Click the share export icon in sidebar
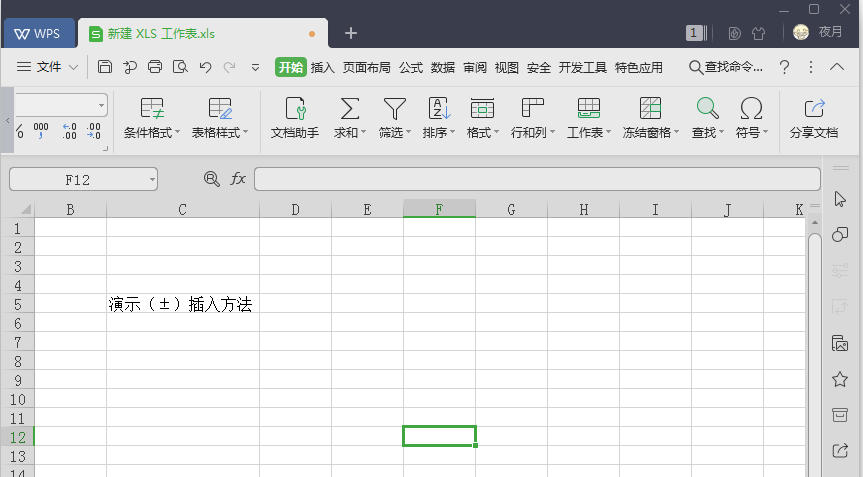This screenshot has width=863, height=477. coord(840,451)
